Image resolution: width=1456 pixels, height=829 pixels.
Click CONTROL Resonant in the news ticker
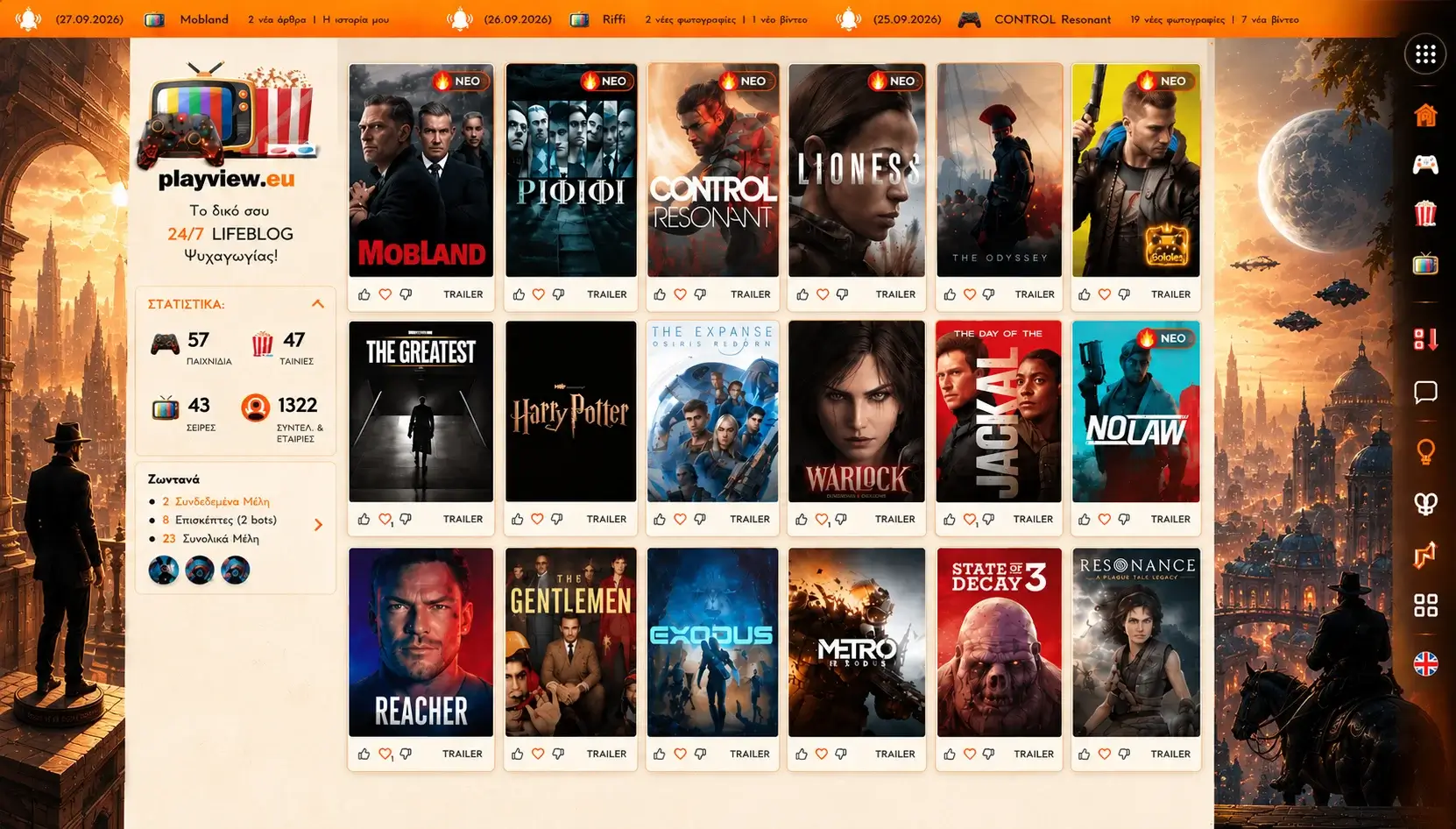click(1052, 19)
